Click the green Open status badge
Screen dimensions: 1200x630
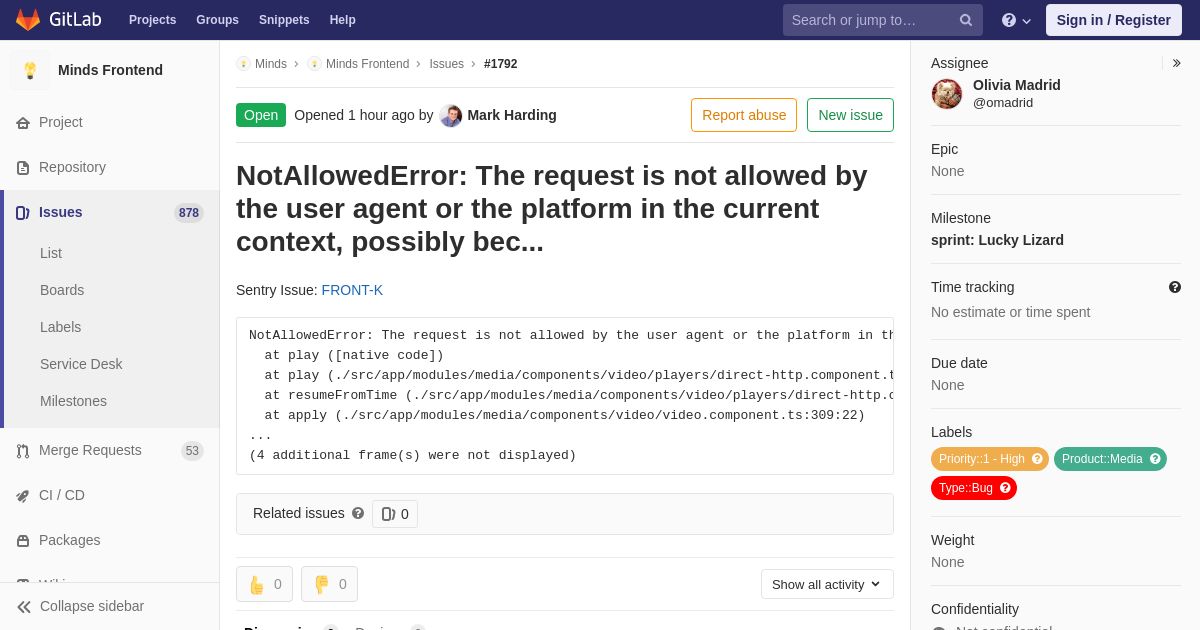click(261, 115)
